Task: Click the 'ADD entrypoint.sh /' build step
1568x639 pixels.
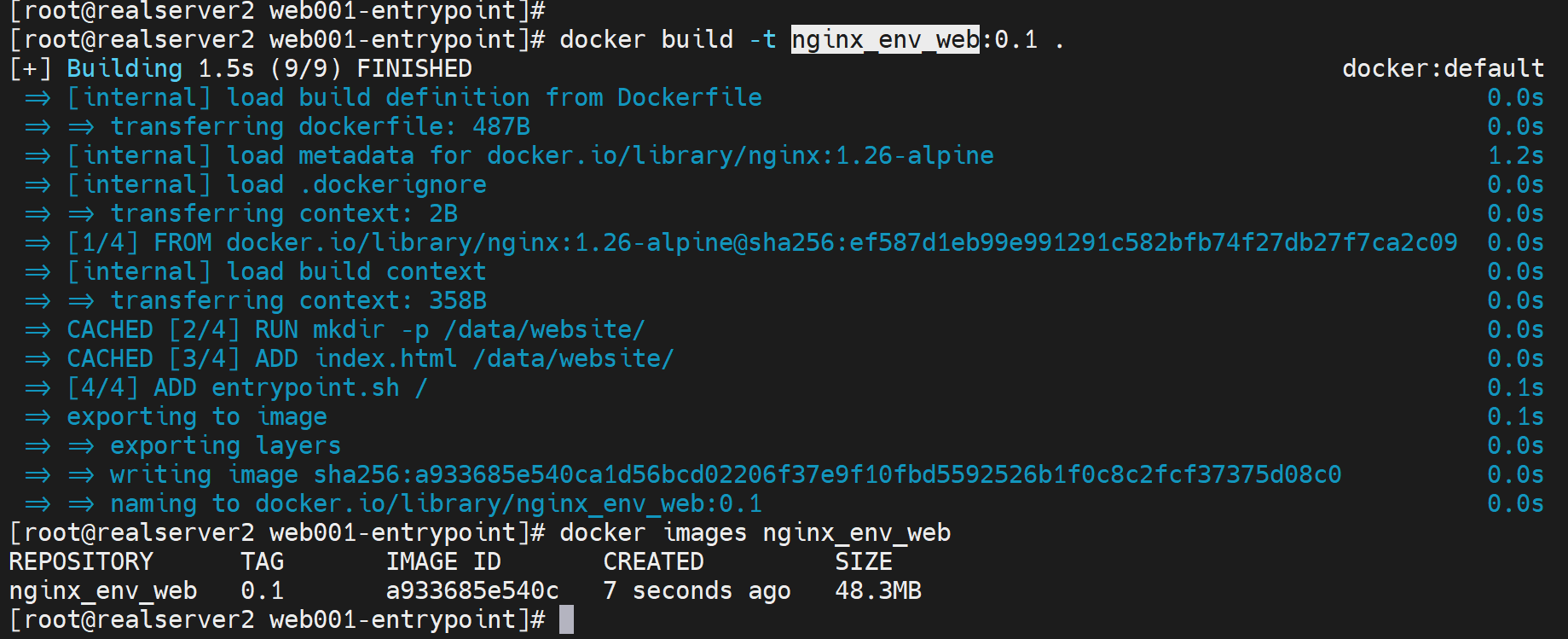Action: point(290,388)
